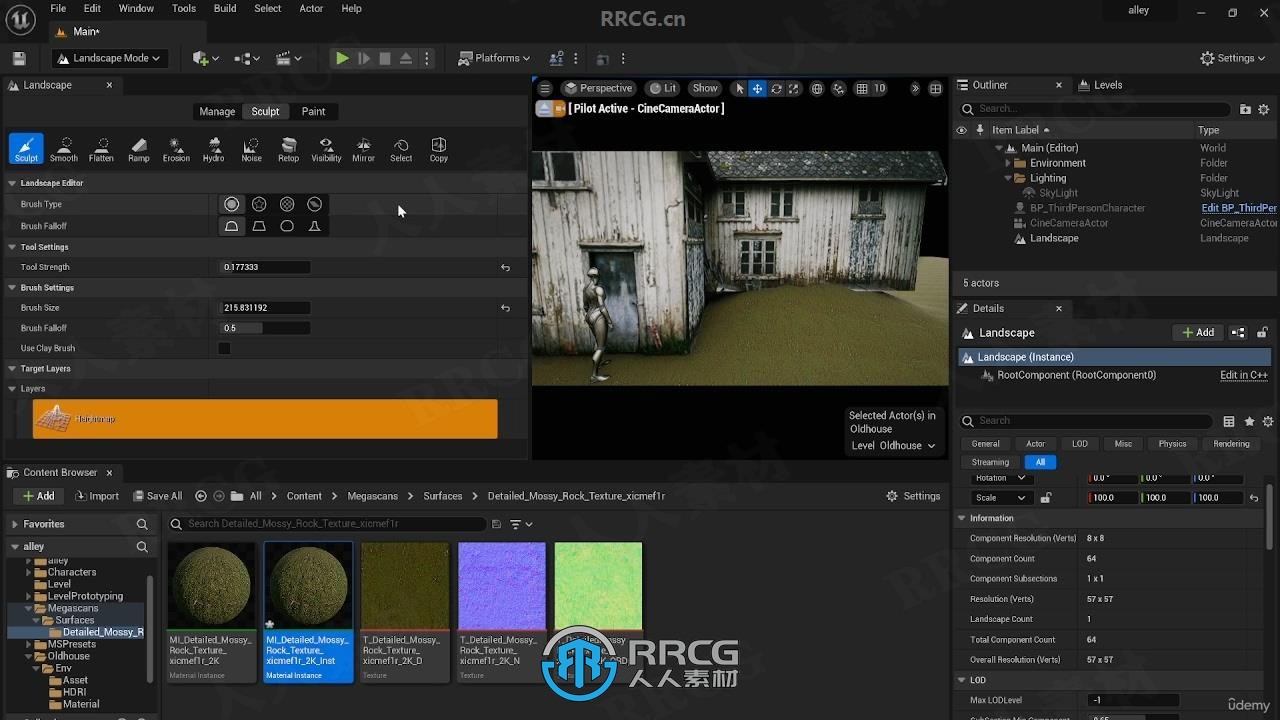Collapse the Information section in Details
Image resolution: width=1280 pixels, height=720 pixels.
click(x=962, y=518)
